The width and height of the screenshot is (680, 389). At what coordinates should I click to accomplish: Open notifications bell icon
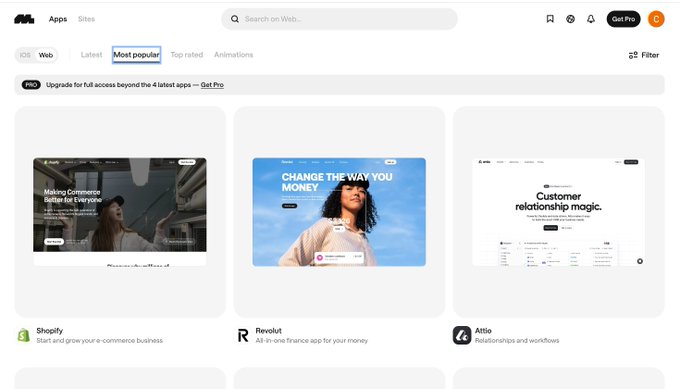point(591,19)
